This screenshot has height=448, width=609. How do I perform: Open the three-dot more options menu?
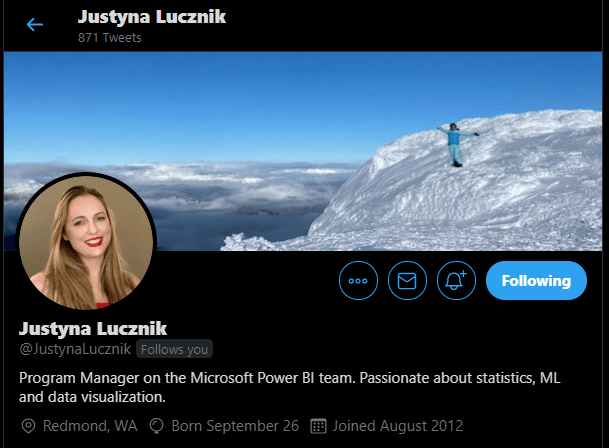(x=358, y=281)
